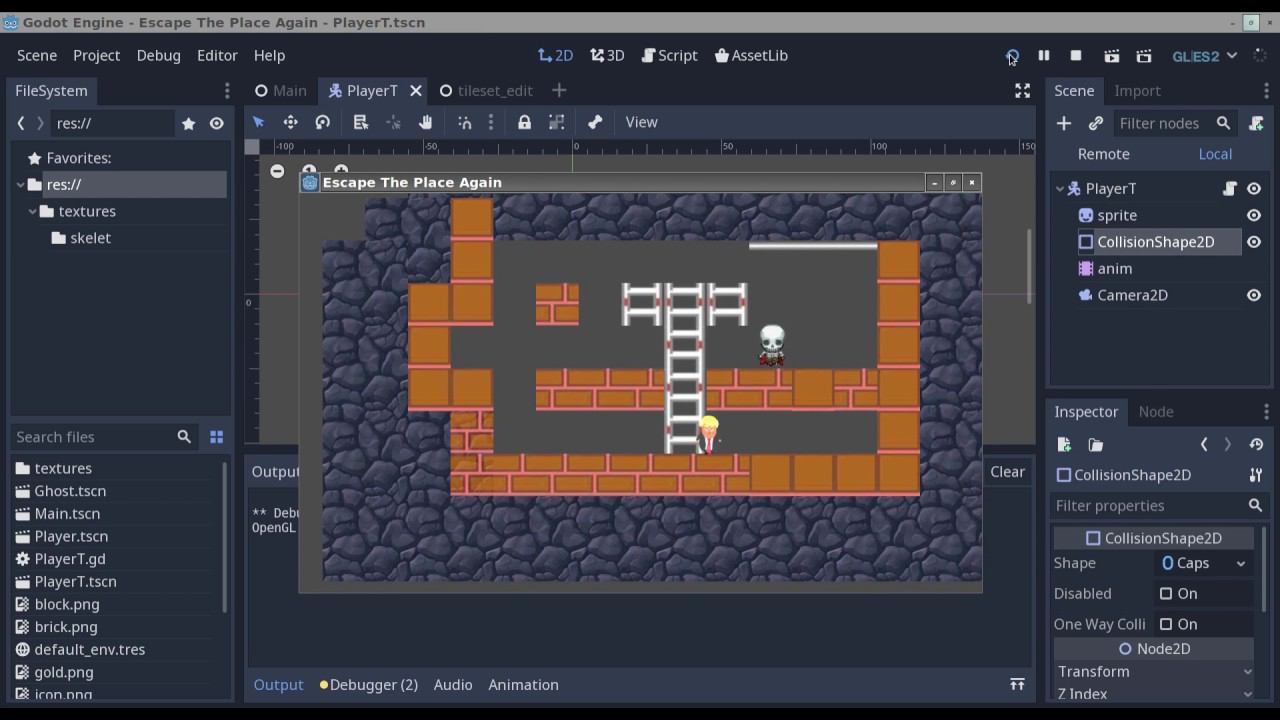Open the Inspector object properties tools
The image size is (1280, 720).
1256,475
